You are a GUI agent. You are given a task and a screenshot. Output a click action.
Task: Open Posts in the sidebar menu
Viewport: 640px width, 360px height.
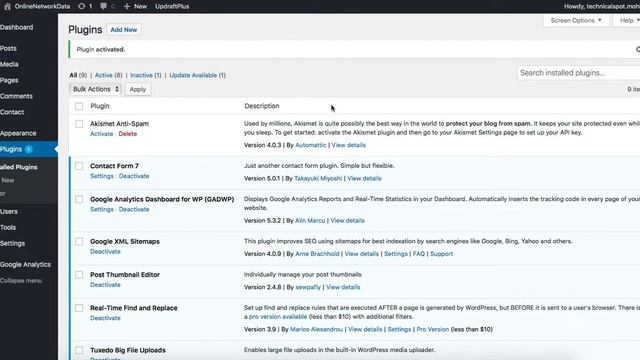pos(8,49)
